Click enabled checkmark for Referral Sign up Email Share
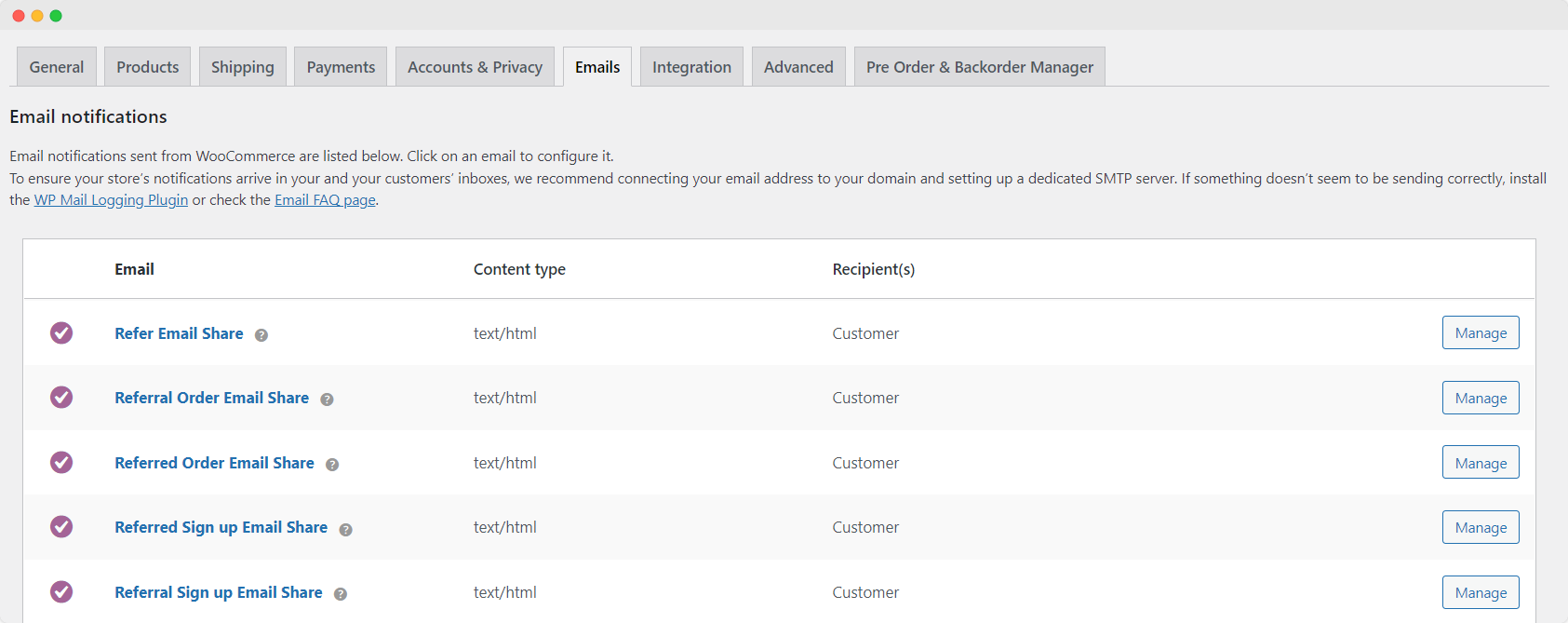This screenshot has height=623, width=1568. click(x=61, y=592)
